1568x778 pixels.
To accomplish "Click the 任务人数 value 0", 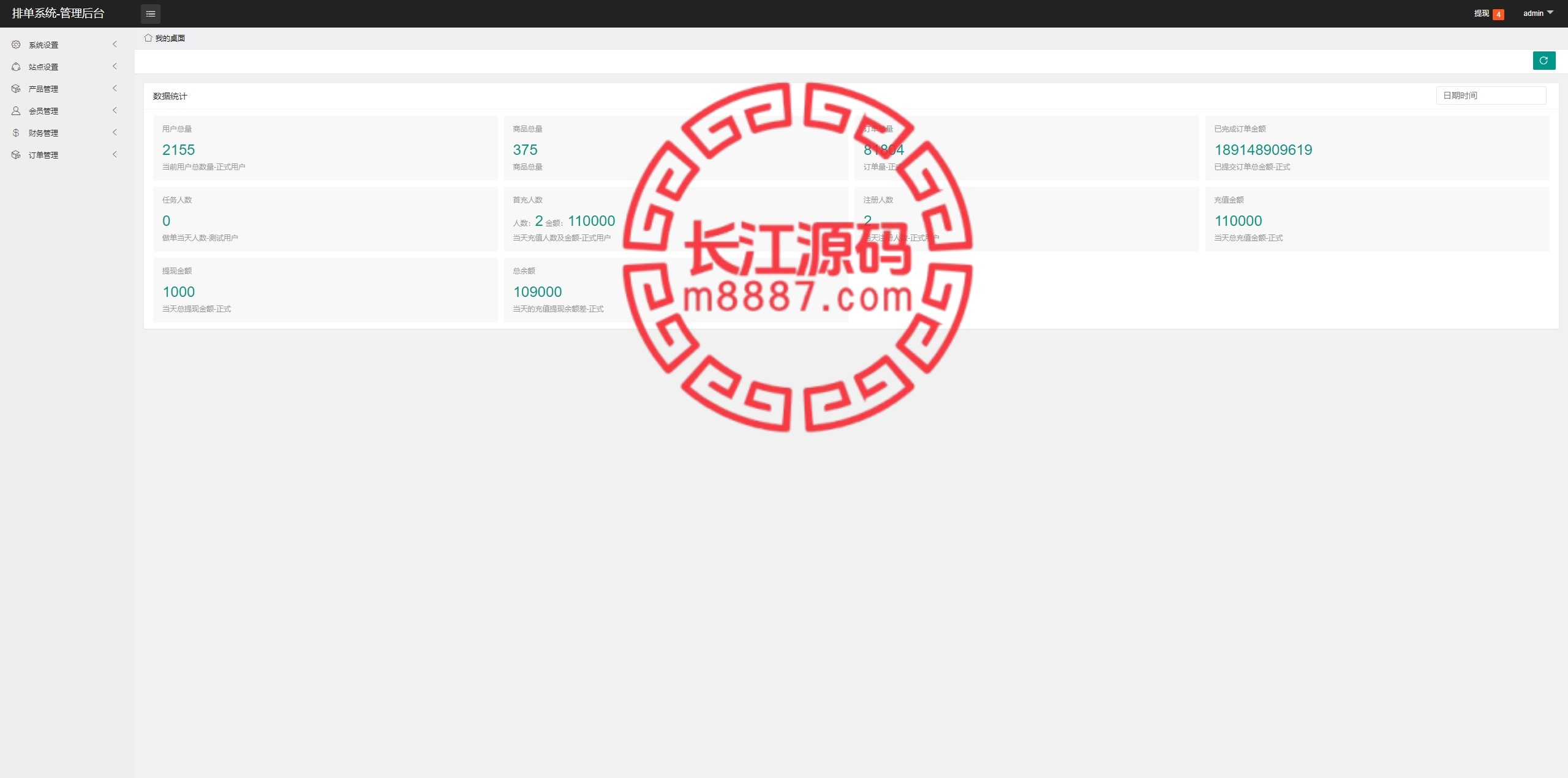I will pyautogui.click(x=166, y=221).
